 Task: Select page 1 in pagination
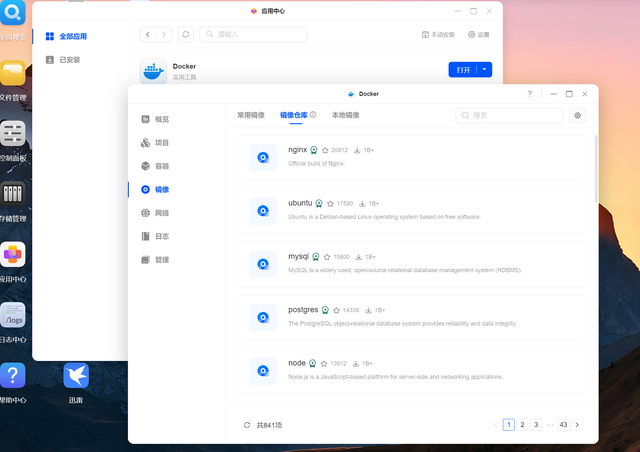[x=509, y=425]
